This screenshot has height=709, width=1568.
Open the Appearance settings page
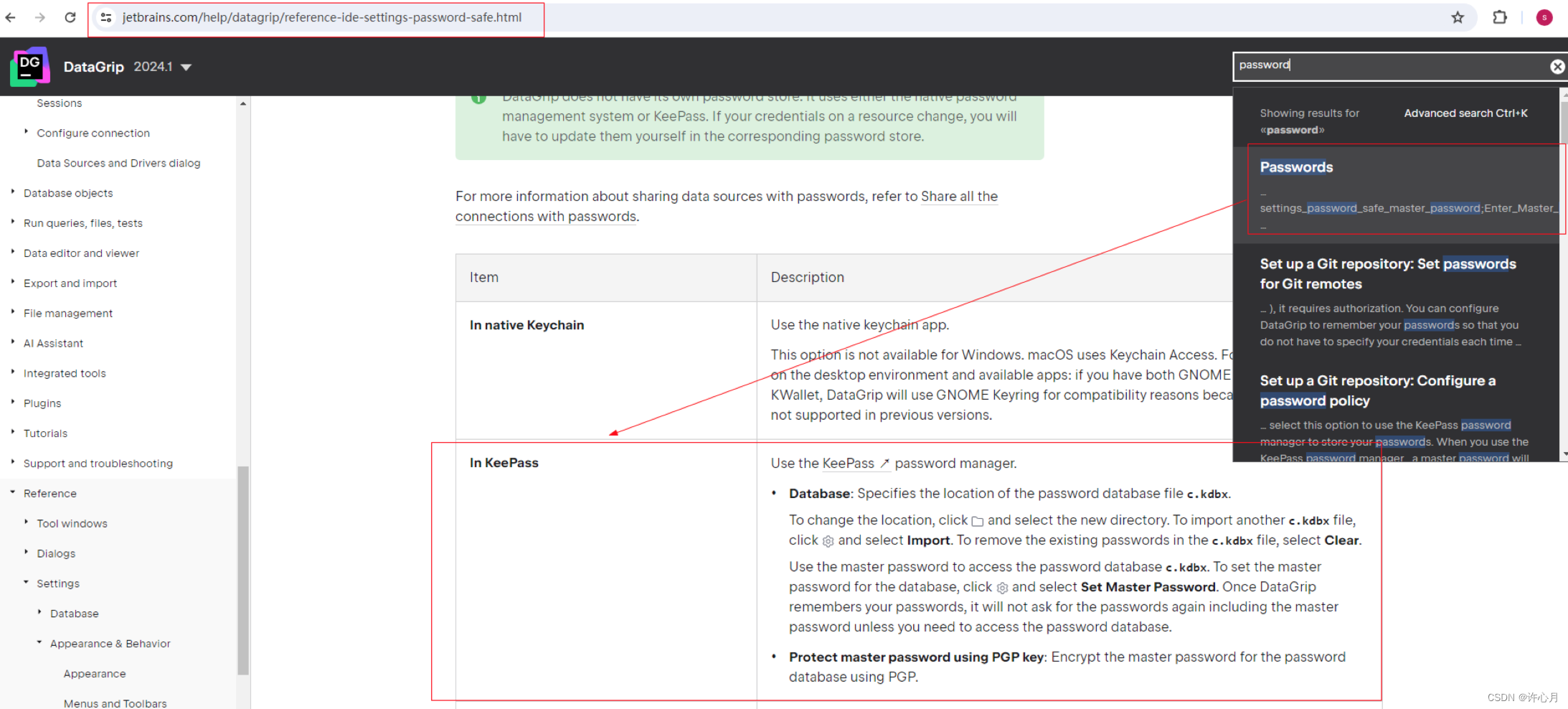click(95, 675)
